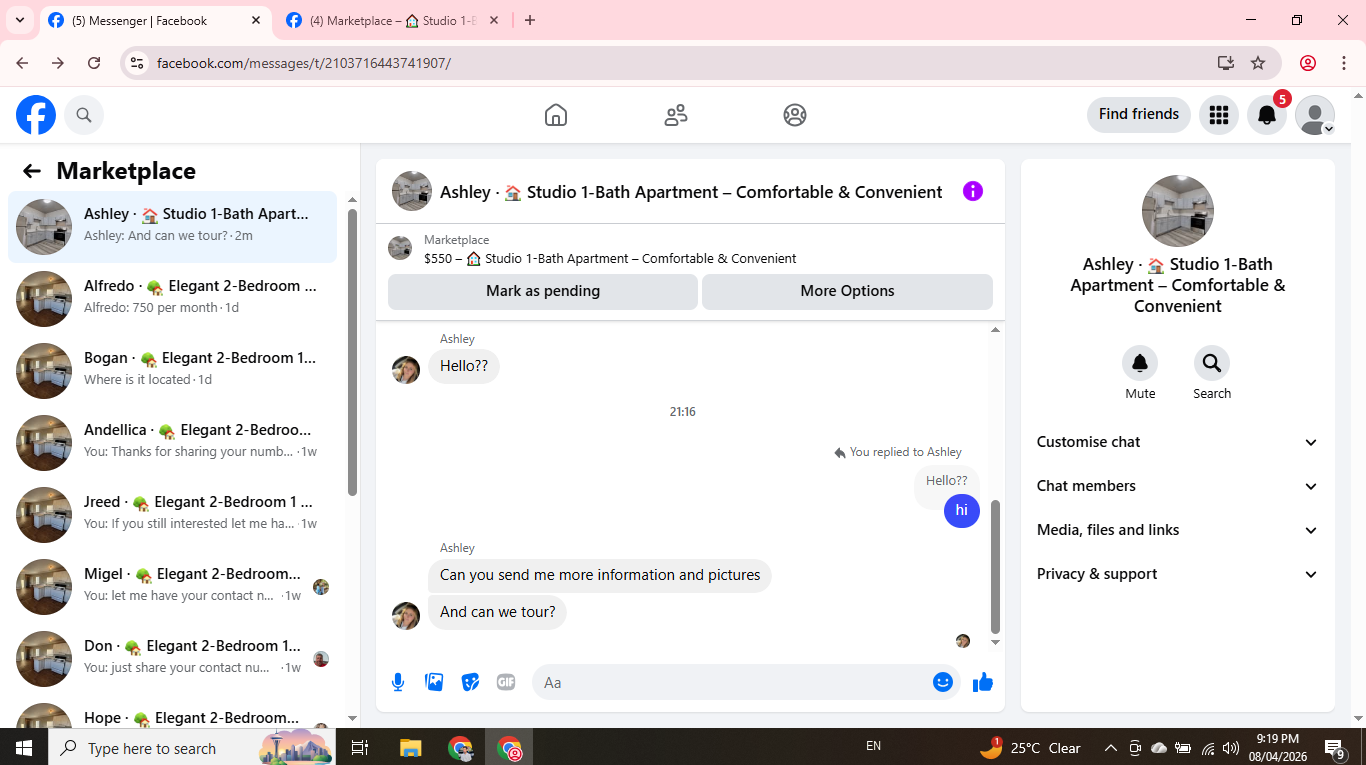Open Jreed conversation in list
Viewport: 1366px width, 765px height.
(172, 515)
